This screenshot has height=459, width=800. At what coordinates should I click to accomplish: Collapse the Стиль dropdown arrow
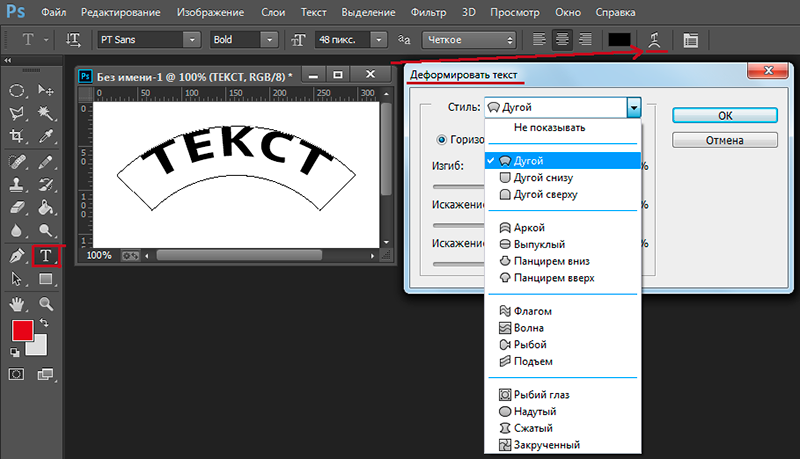pos(634,108)
